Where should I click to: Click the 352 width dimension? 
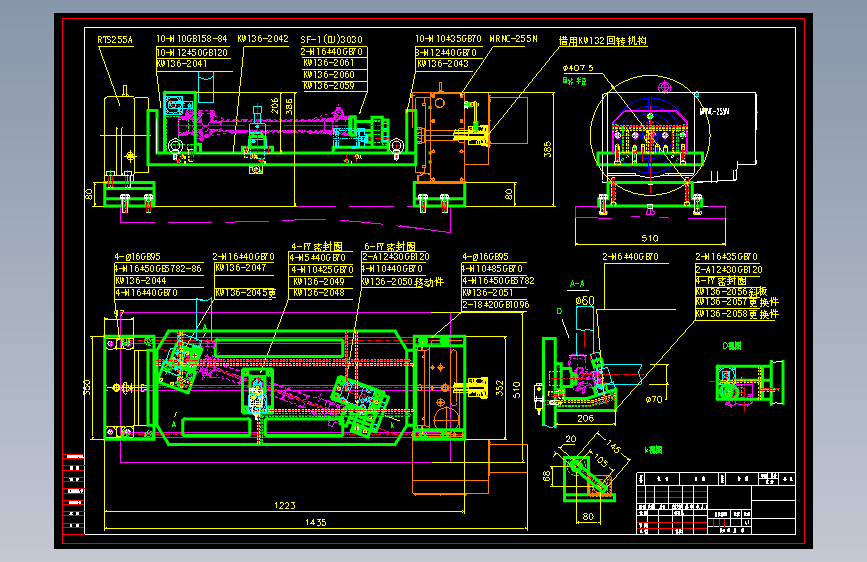tap(500, 388)
